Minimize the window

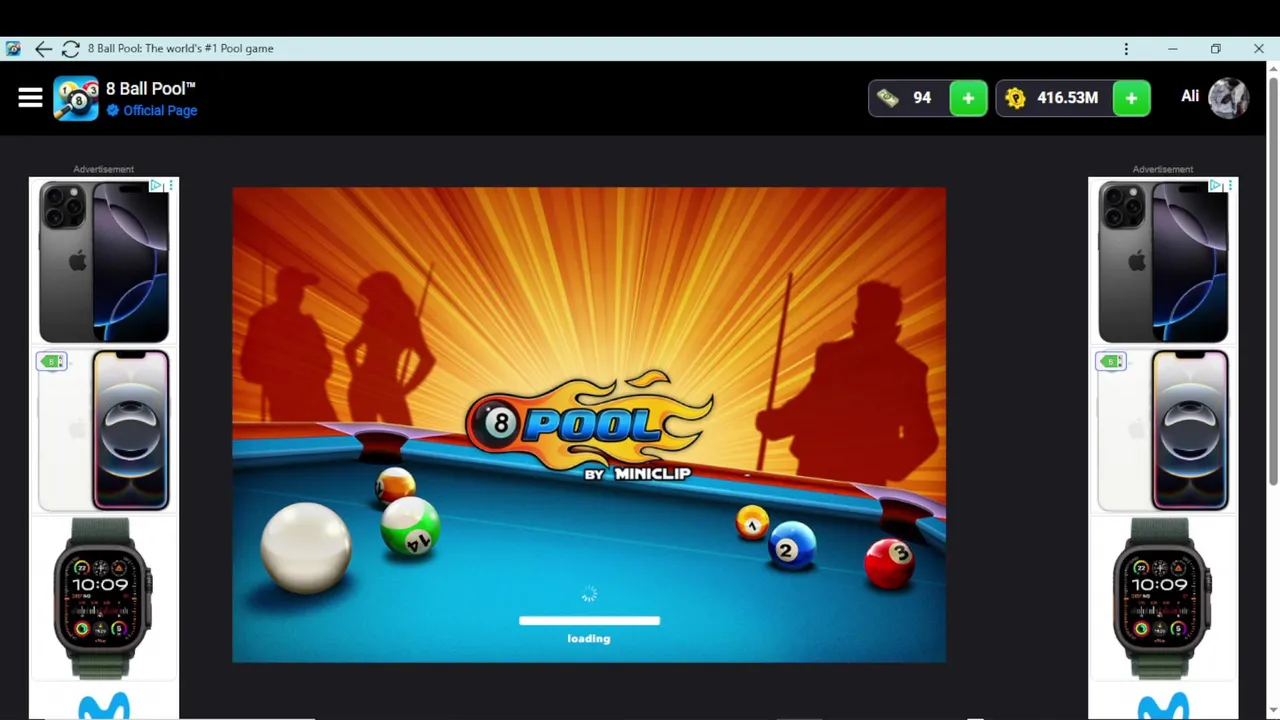pyautogui.click(x=1172, y=48)
